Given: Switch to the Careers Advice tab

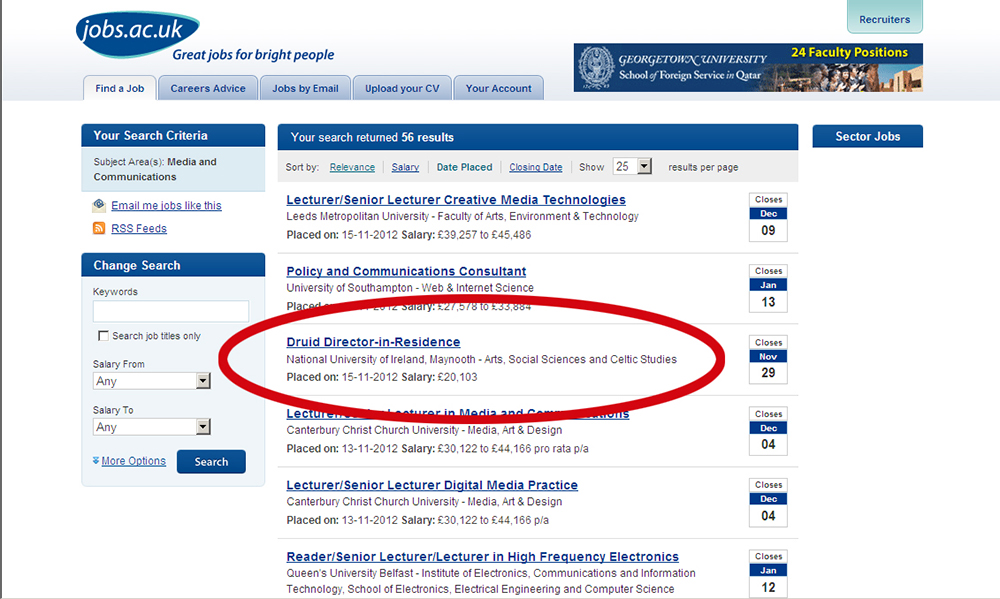Looking at the screenshot, I should coord(208,88).
